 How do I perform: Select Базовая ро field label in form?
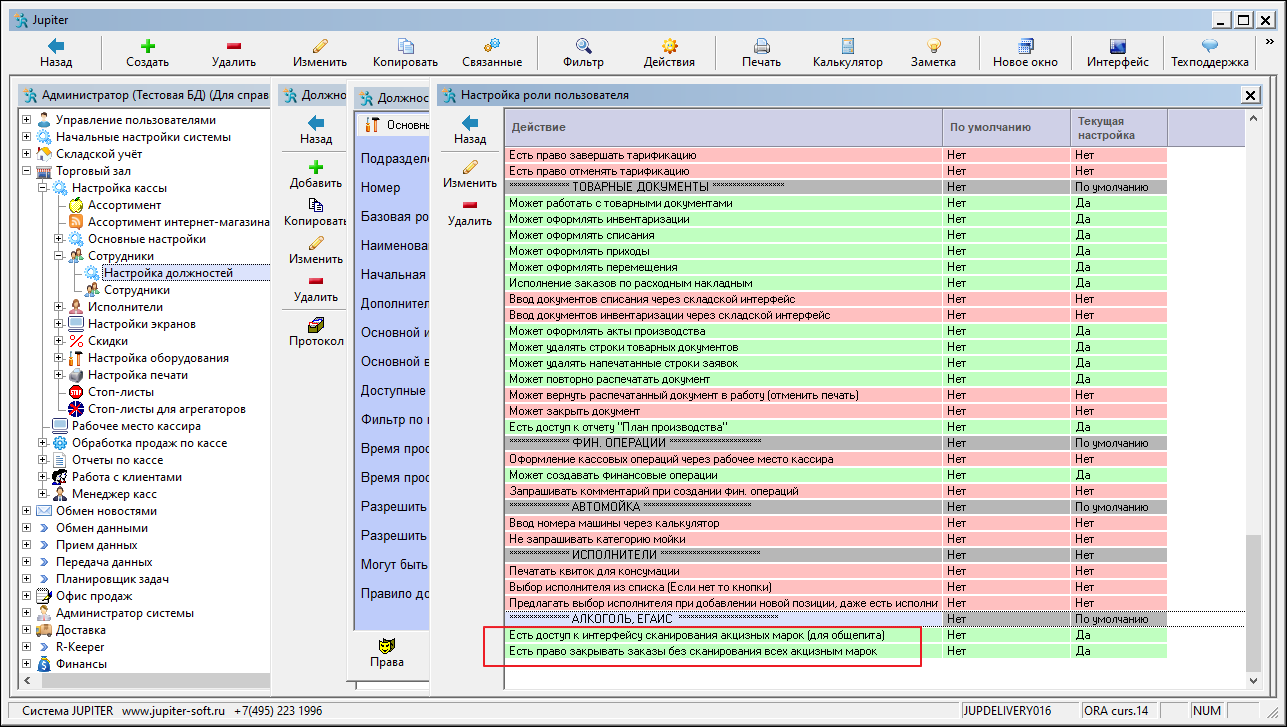(394, 216)
